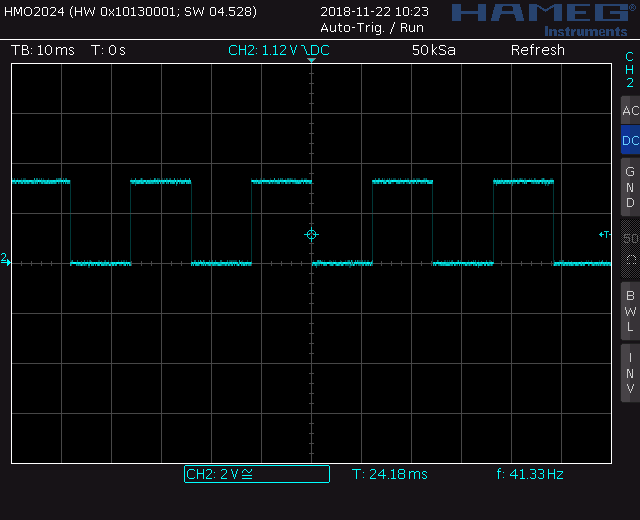
Task: Click the 'f: 41.33 Hz' frequency readout
Action: pyautogui.click(x=530, y=474)
